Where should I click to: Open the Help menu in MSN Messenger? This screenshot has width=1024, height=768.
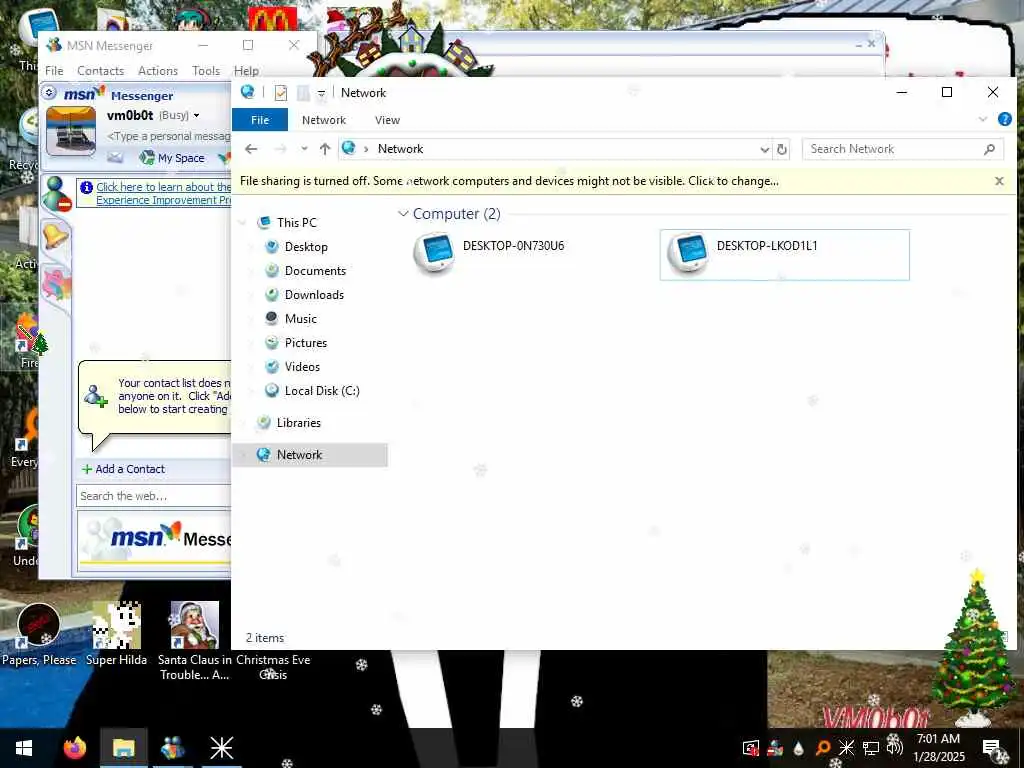246,71
